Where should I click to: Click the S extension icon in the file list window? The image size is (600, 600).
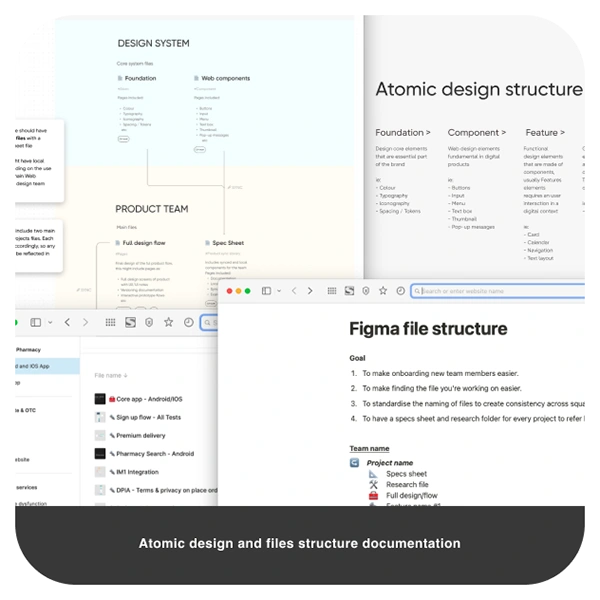[130, 323]
